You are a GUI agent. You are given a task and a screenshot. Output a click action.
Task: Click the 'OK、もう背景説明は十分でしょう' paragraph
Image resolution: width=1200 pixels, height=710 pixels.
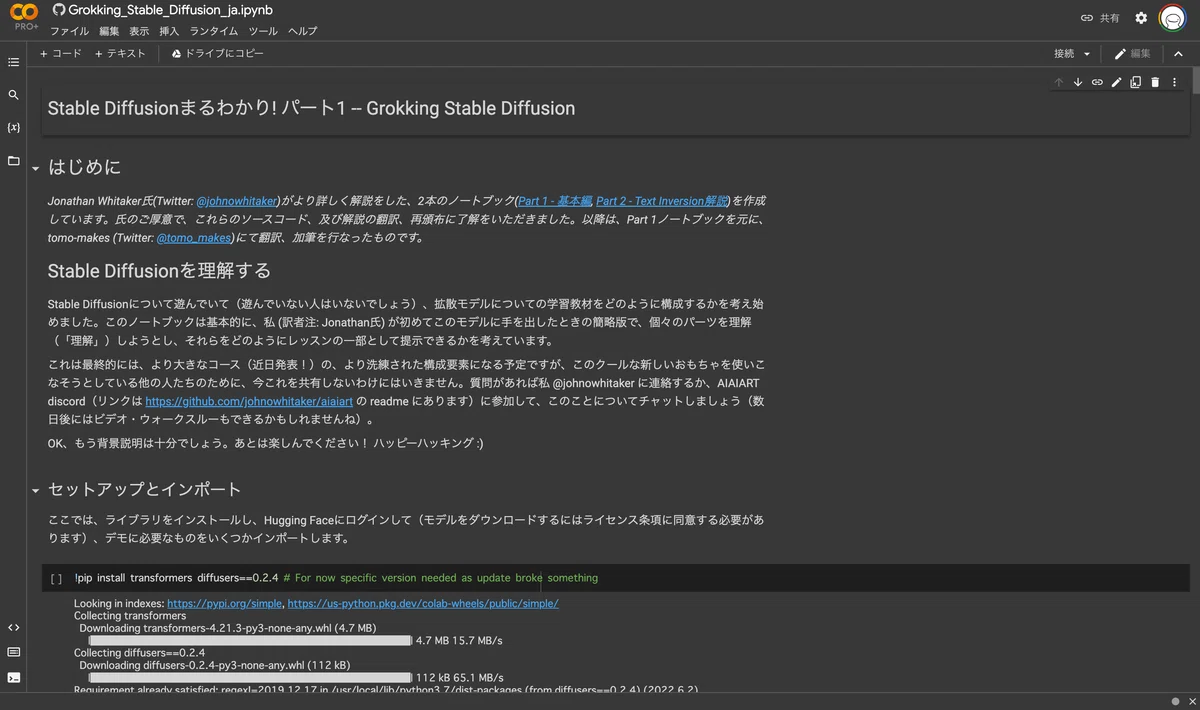(265, 443)
